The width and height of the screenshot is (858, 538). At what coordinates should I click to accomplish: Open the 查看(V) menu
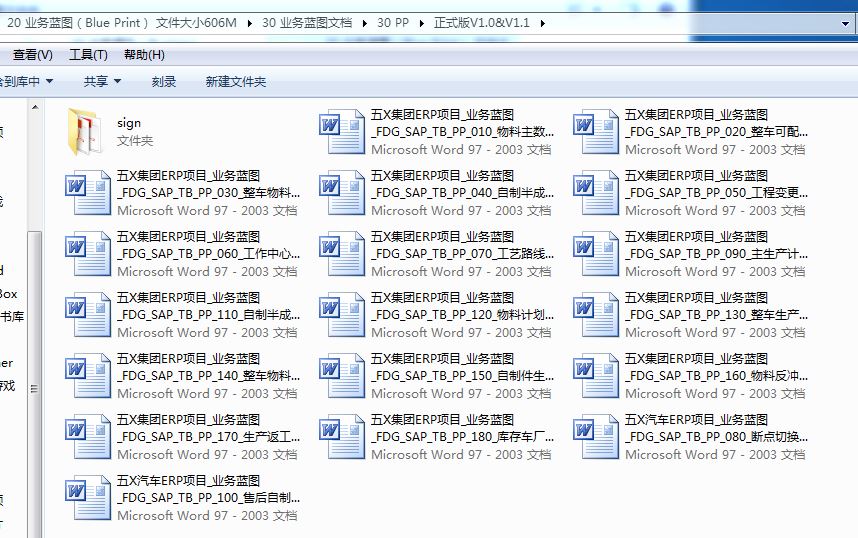click(33, 55)
